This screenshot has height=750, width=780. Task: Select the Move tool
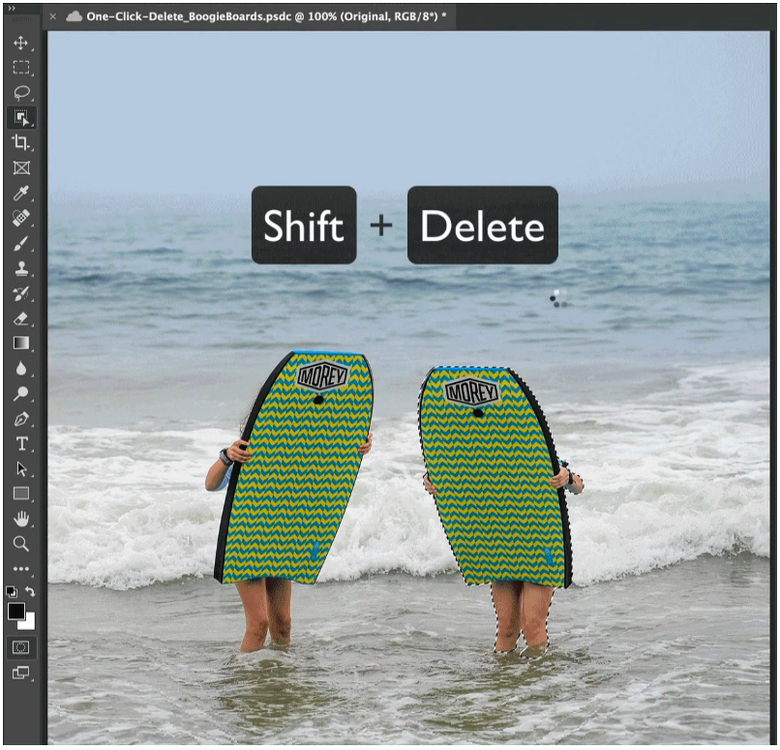(x=21, y=43)
